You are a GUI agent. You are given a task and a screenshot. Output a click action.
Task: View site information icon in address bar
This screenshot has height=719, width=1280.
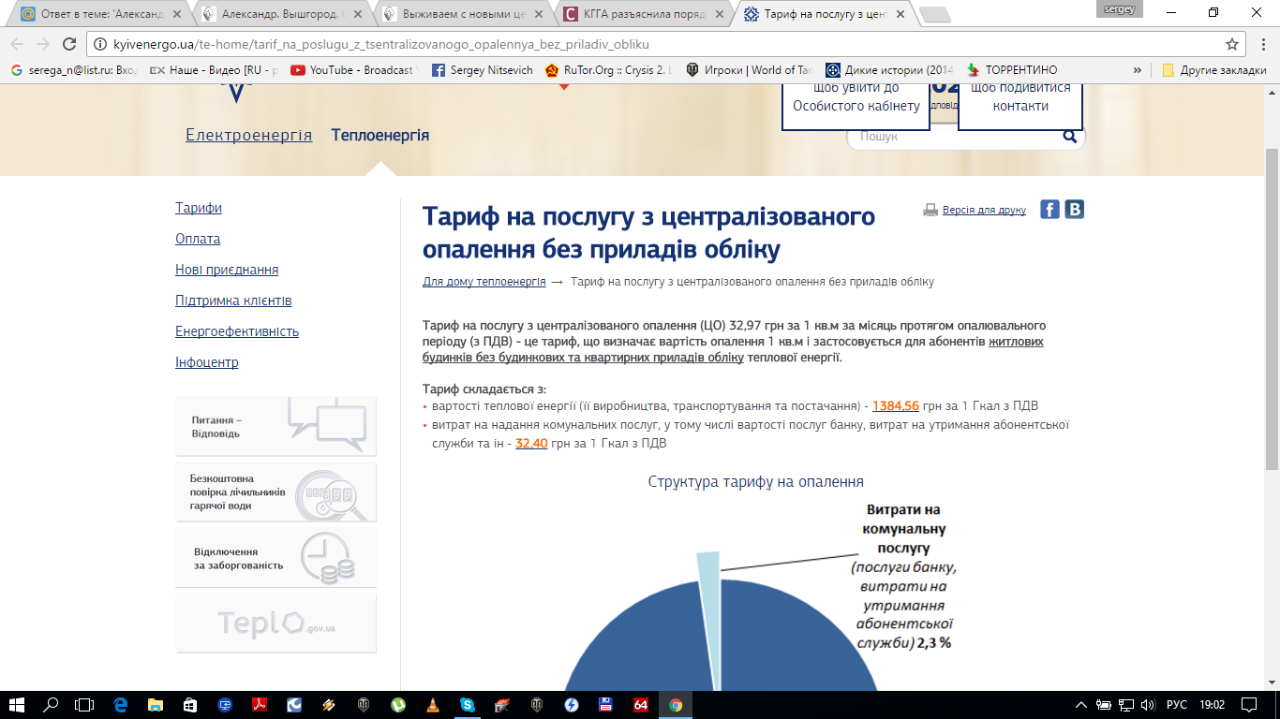point(100,44)
